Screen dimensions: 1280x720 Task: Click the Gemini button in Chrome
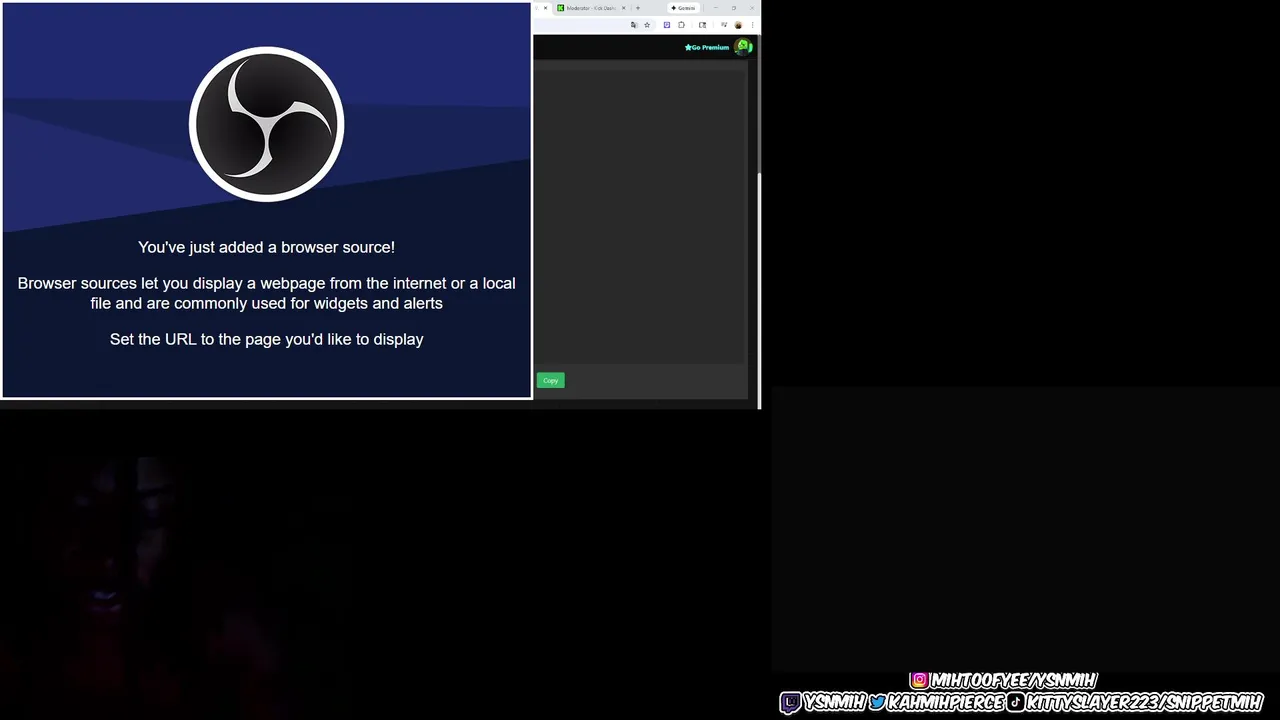[684, 8]
